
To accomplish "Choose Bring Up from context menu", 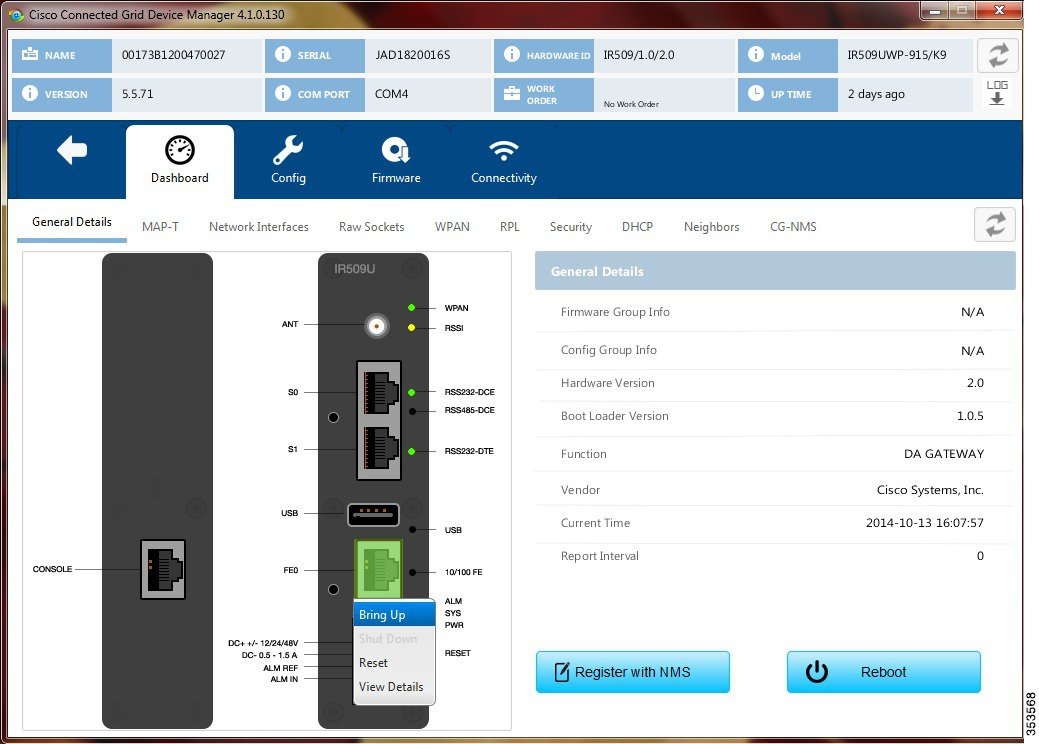I will click(x=394, y=615).
